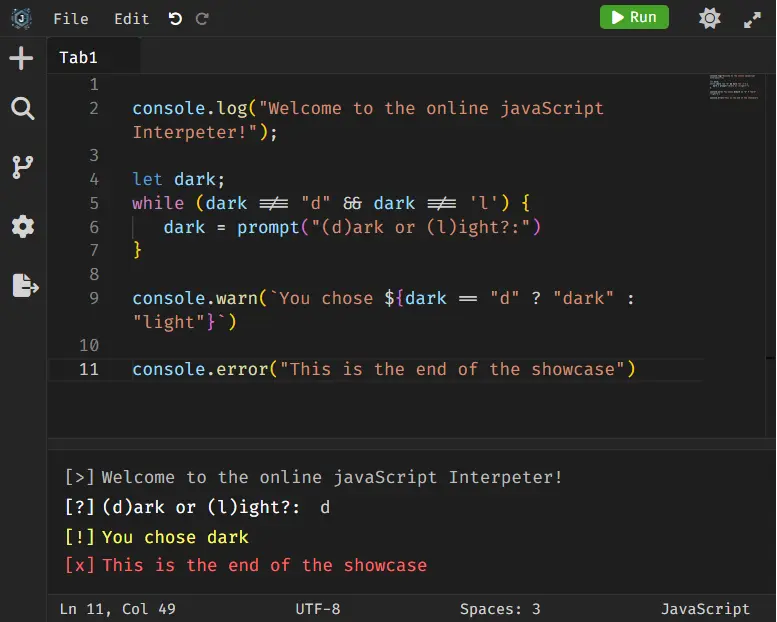Open the sidebar gear settings
This screenshot has width=777, height=622.
tap(23, 226)
